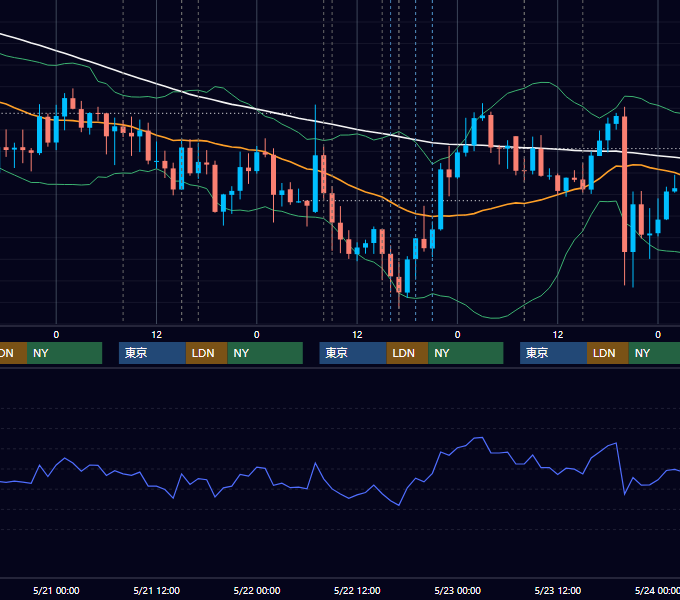Click the hour label 0 above 5/23 00:00
The image size is (680, 600).
457,334
